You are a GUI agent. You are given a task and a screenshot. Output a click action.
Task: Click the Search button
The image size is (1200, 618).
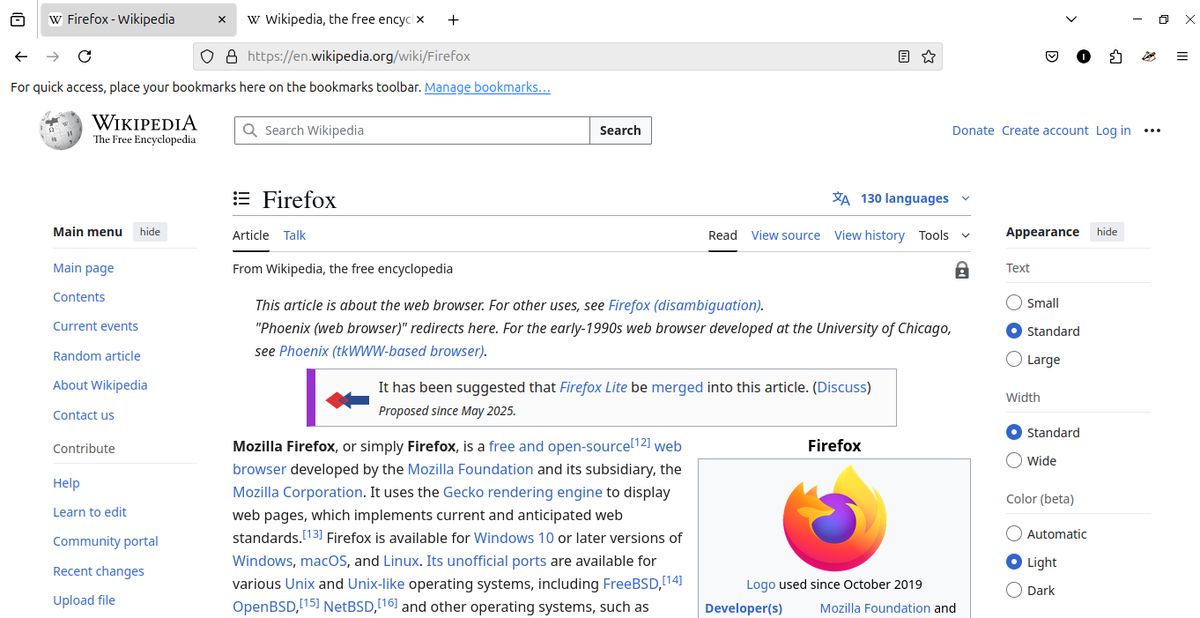pyautogui.click(x=620, y=130)
